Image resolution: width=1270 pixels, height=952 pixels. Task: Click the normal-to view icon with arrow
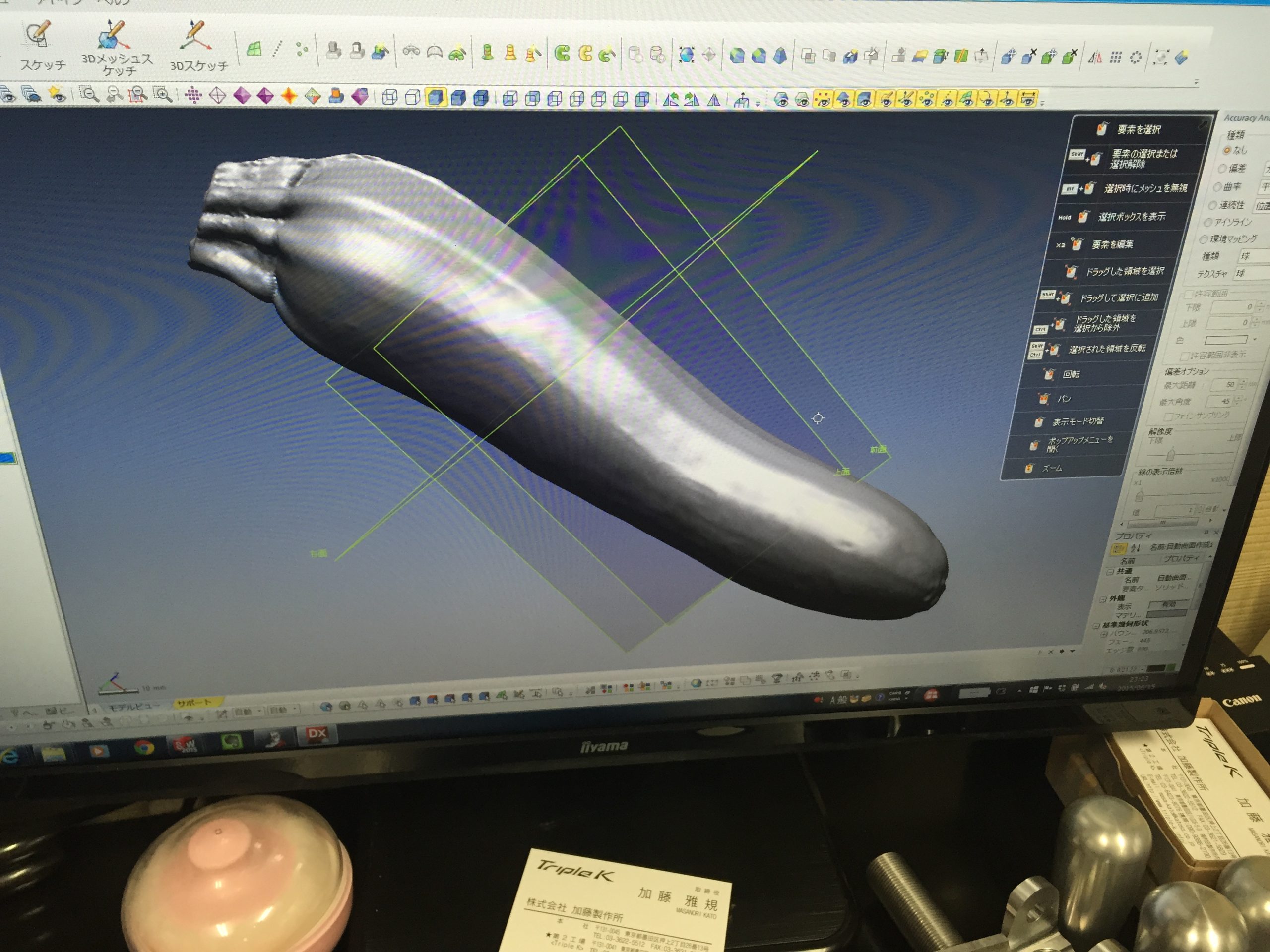[742, 101]
